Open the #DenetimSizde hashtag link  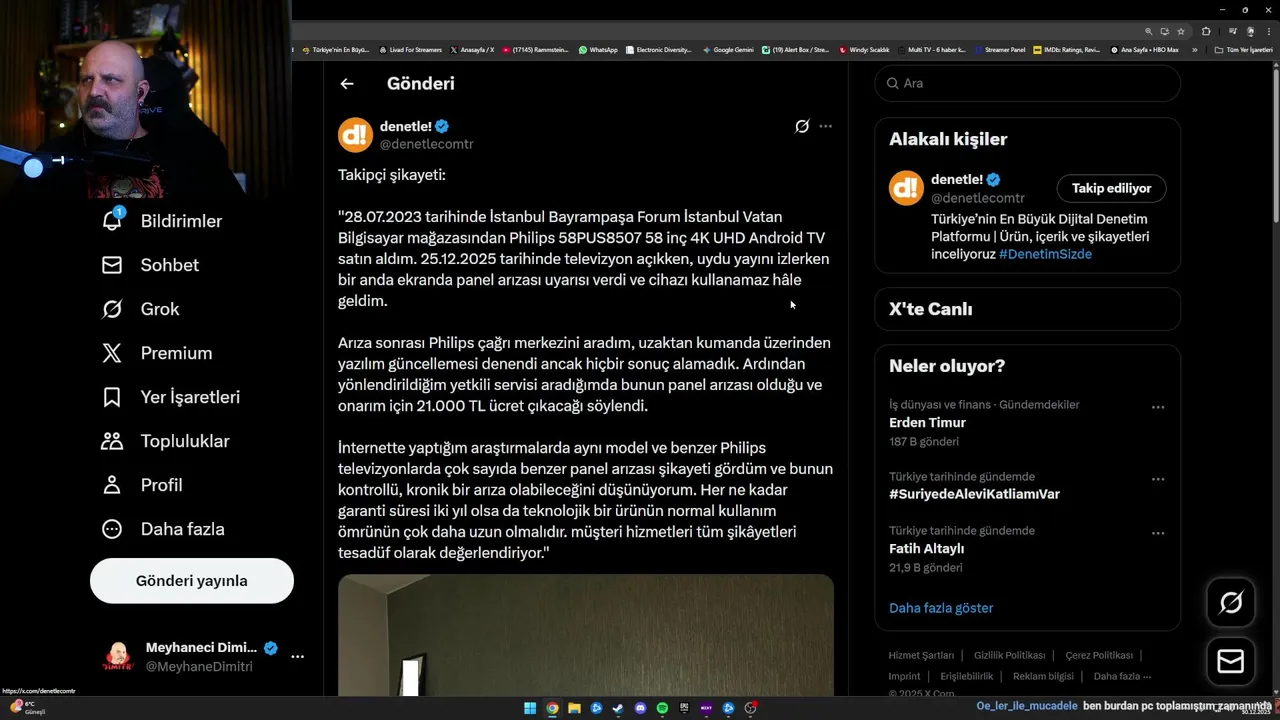point(1045,254)
